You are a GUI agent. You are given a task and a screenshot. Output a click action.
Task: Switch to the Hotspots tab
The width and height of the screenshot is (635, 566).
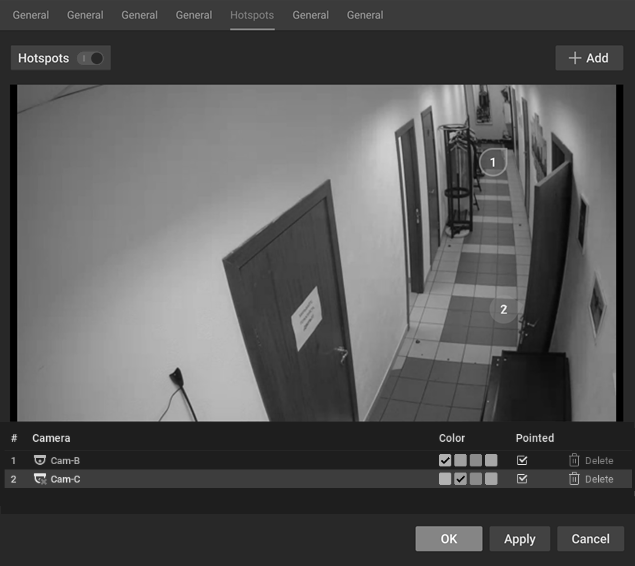pyautogui.click(x=251, y=15)
